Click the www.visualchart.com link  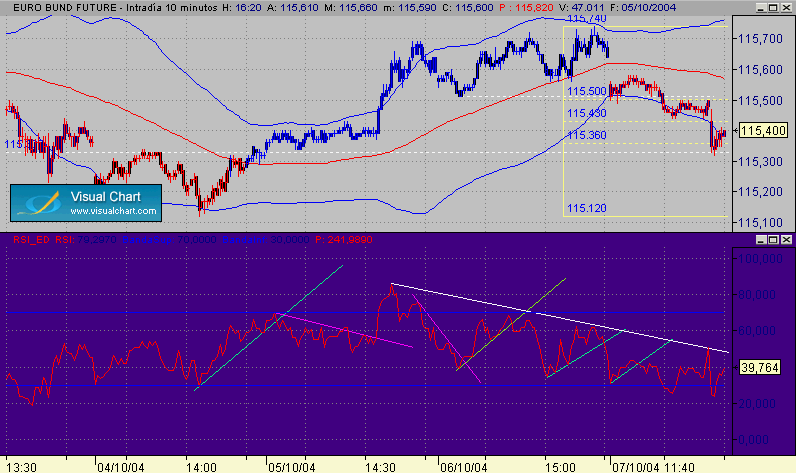[113, 211]
